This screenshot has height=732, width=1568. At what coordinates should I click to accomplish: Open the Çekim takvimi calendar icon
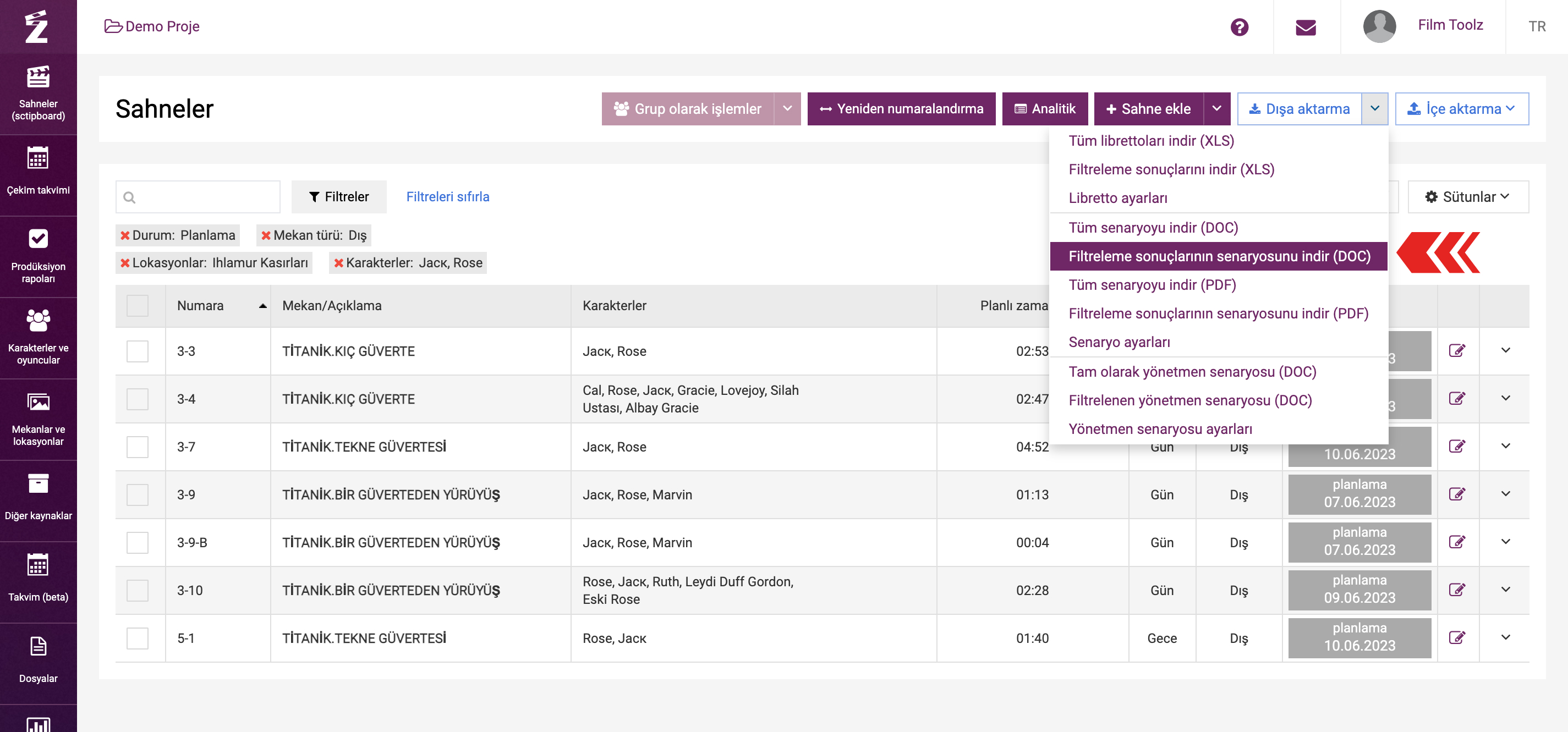point(38,158)
